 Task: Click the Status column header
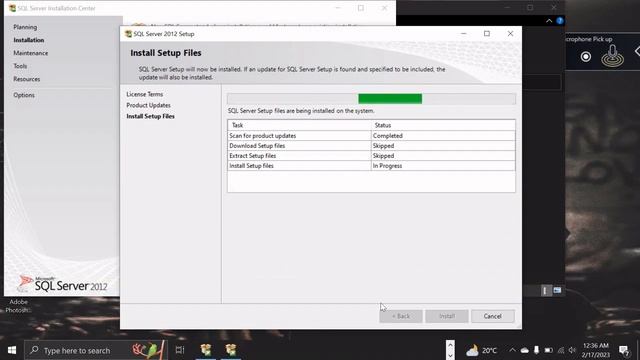443,125
